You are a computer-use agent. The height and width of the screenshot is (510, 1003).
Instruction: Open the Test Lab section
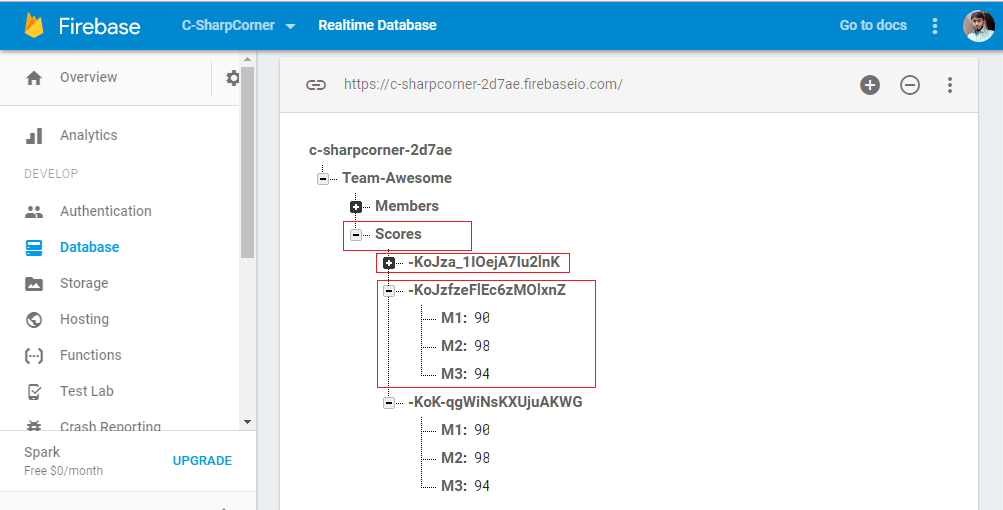click(87, 391)
